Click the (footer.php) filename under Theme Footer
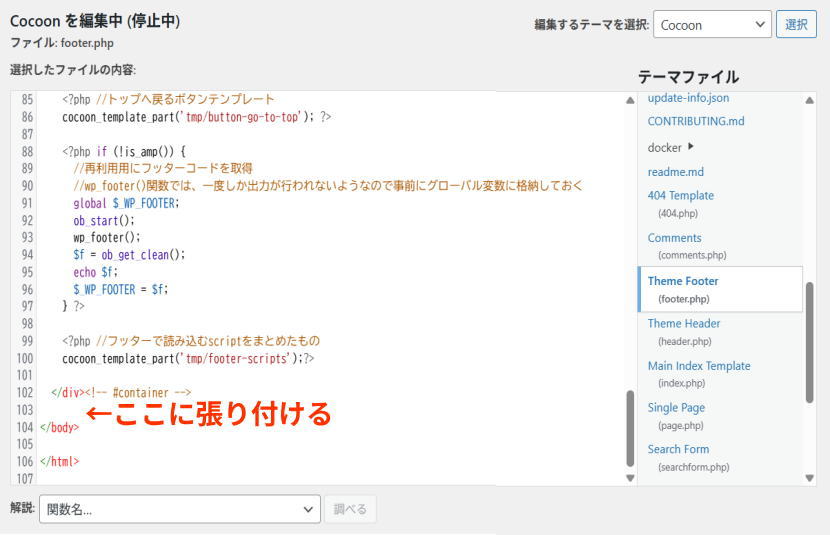 pyautogui.click(x=683, y=300)
